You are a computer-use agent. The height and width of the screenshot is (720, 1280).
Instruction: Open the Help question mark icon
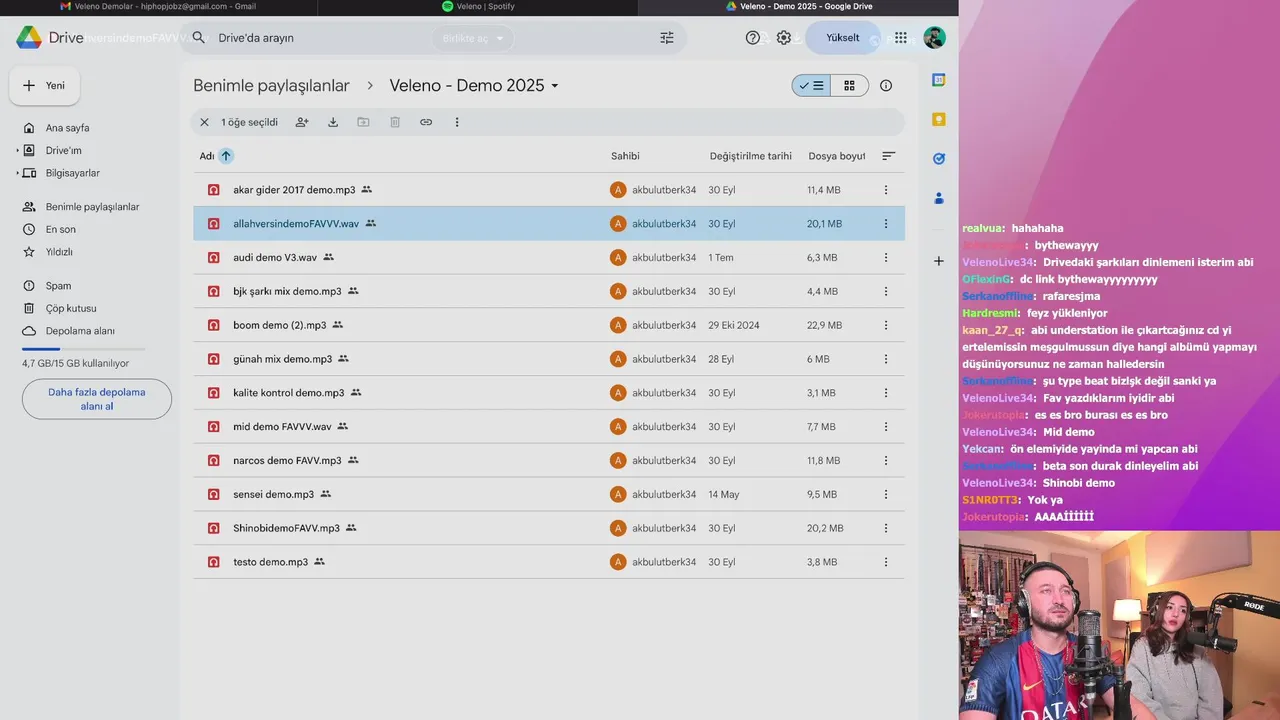click(x=753, y=38)
